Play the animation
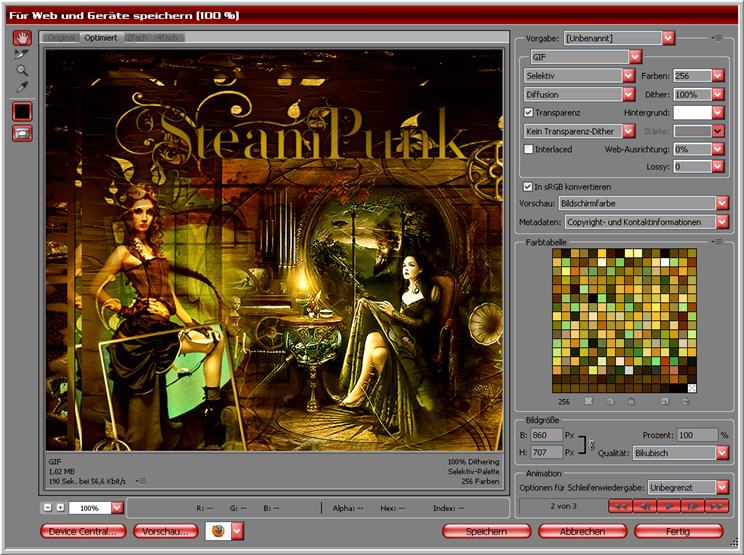 coord(669,506)
